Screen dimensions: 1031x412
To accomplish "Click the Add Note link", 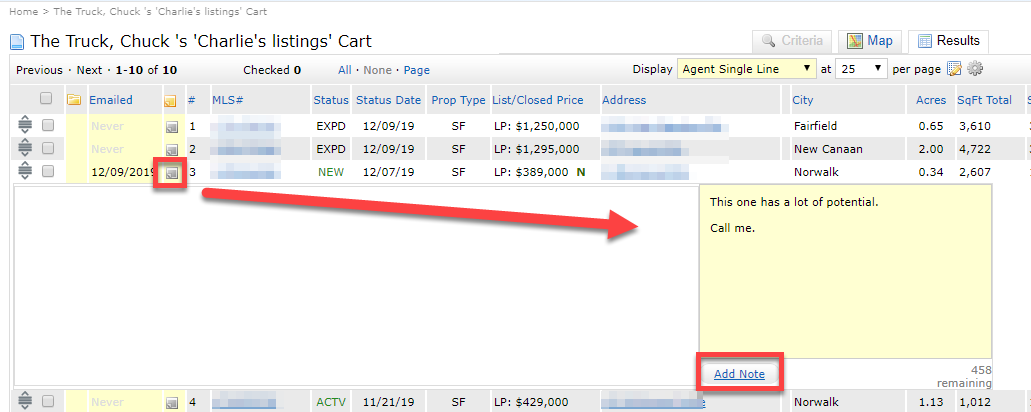I will 739,374.
